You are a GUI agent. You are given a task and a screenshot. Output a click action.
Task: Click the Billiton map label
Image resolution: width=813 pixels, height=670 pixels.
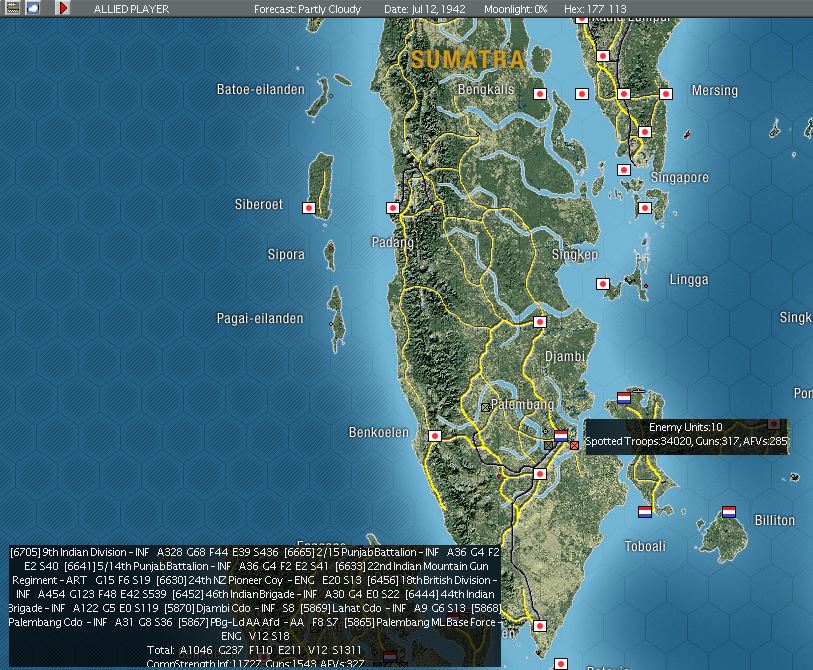click(x=775, y=520)
